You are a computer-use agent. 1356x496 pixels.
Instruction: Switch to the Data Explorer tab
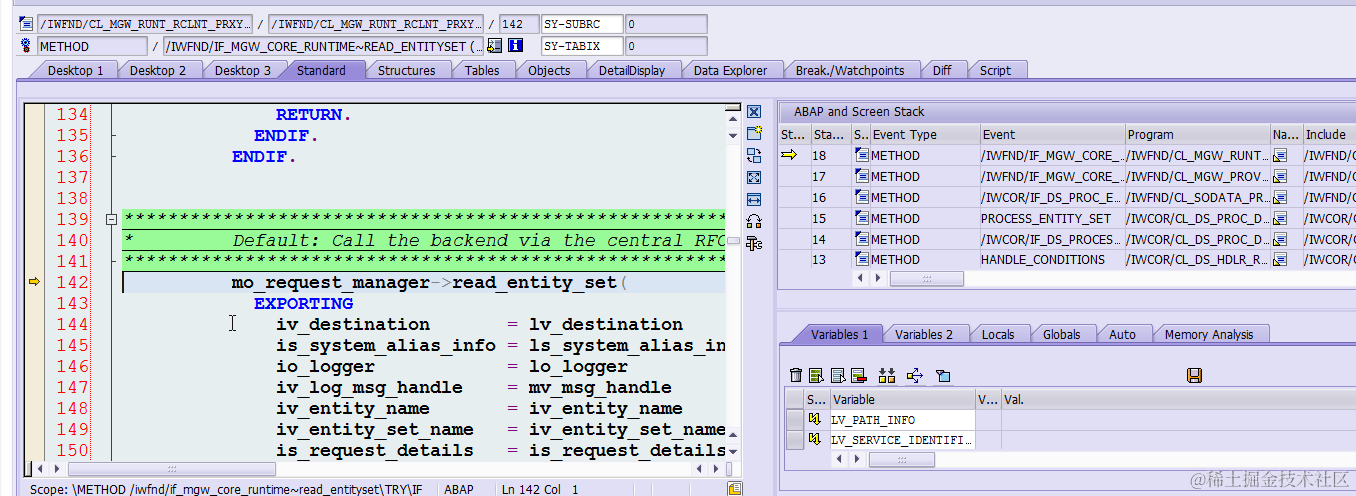730,70
